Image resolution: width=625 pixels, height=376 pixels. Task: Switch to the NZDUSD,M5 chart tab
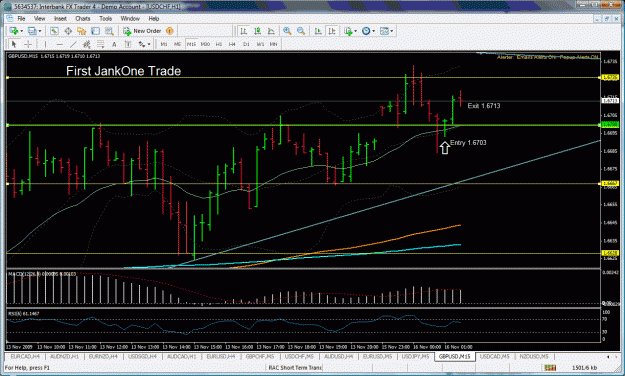click(534, 356)
